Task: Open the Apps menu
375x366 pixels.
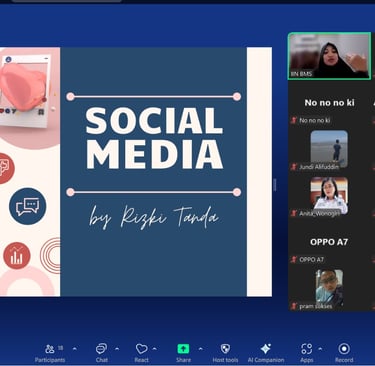Action: [306, 353]
